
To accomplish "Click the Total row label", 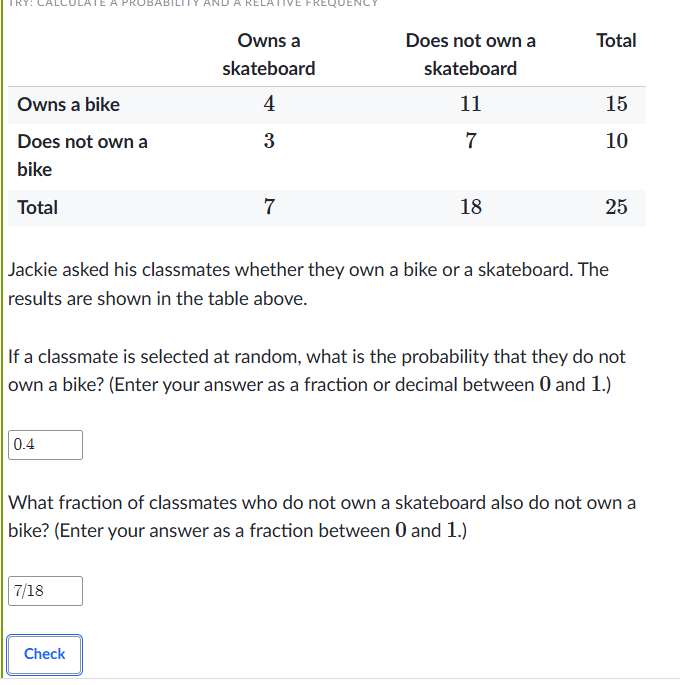I will pyautogui.click(x=38, y=208).
